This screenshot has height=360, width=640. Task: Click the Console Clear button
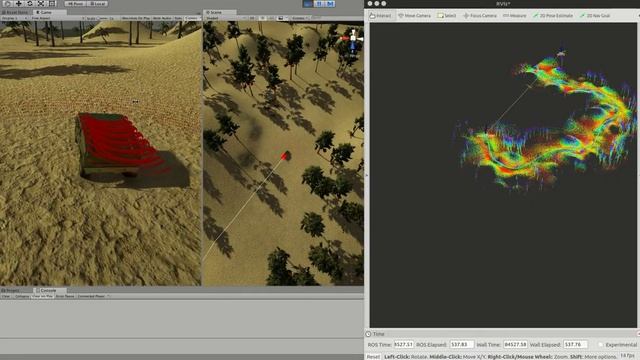click(6, 296)
